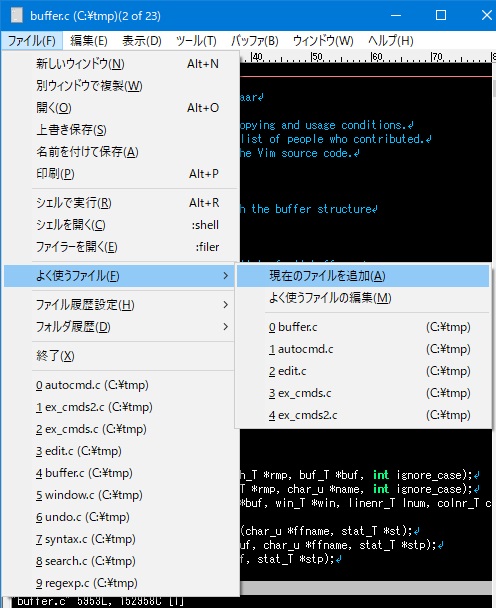
Task: Open the よく使うファイル(F) submenu
Action: (119, 276)
